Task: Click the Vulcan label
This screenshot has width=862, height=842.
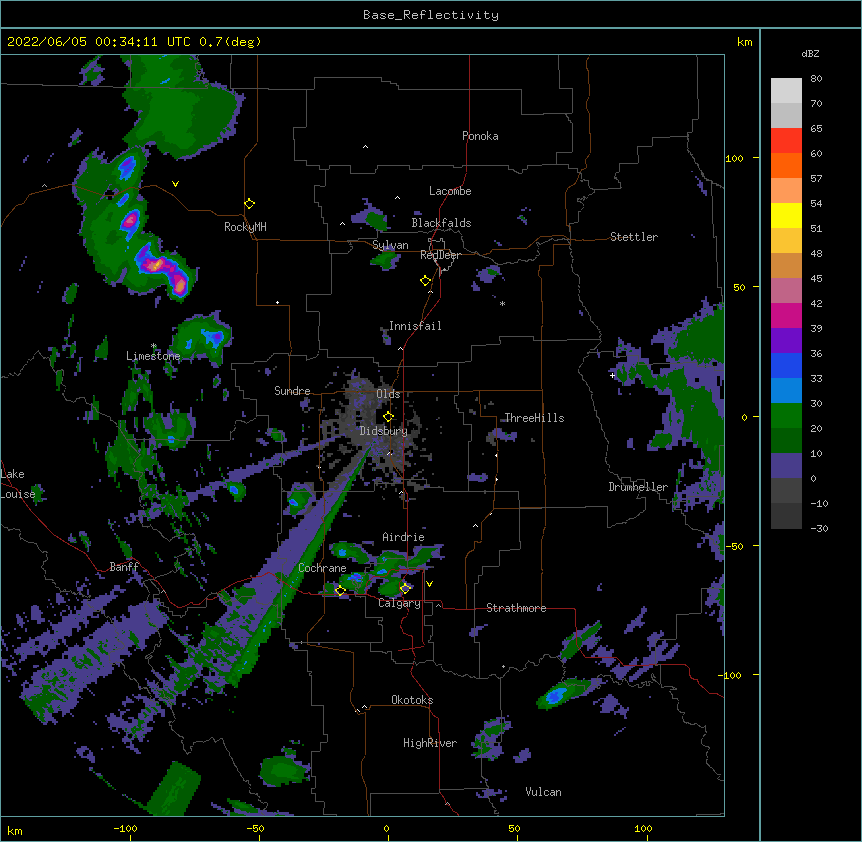Action: pyautogui.click(x=543, y=792)
